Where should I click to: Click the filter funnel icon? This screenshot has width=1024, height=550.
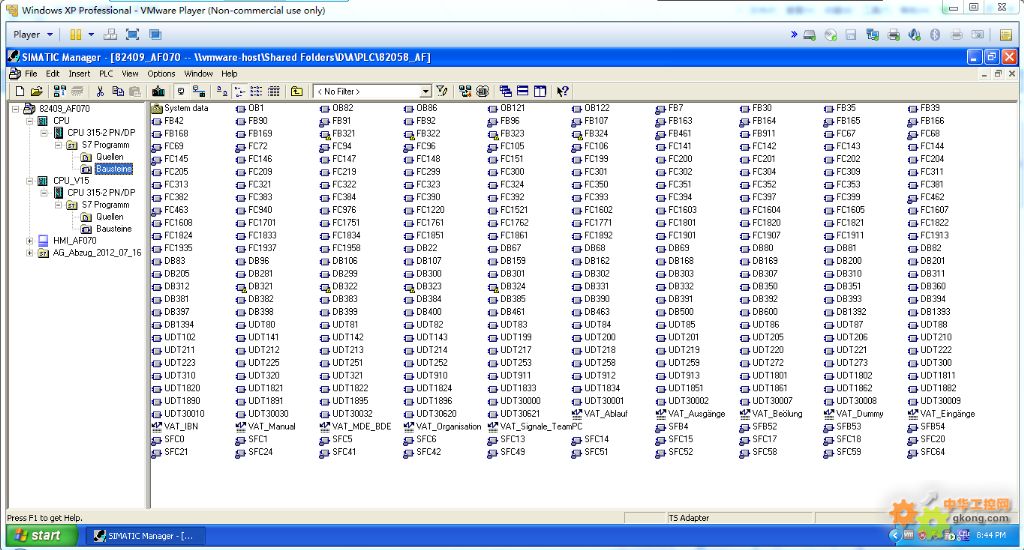[442, 91]
